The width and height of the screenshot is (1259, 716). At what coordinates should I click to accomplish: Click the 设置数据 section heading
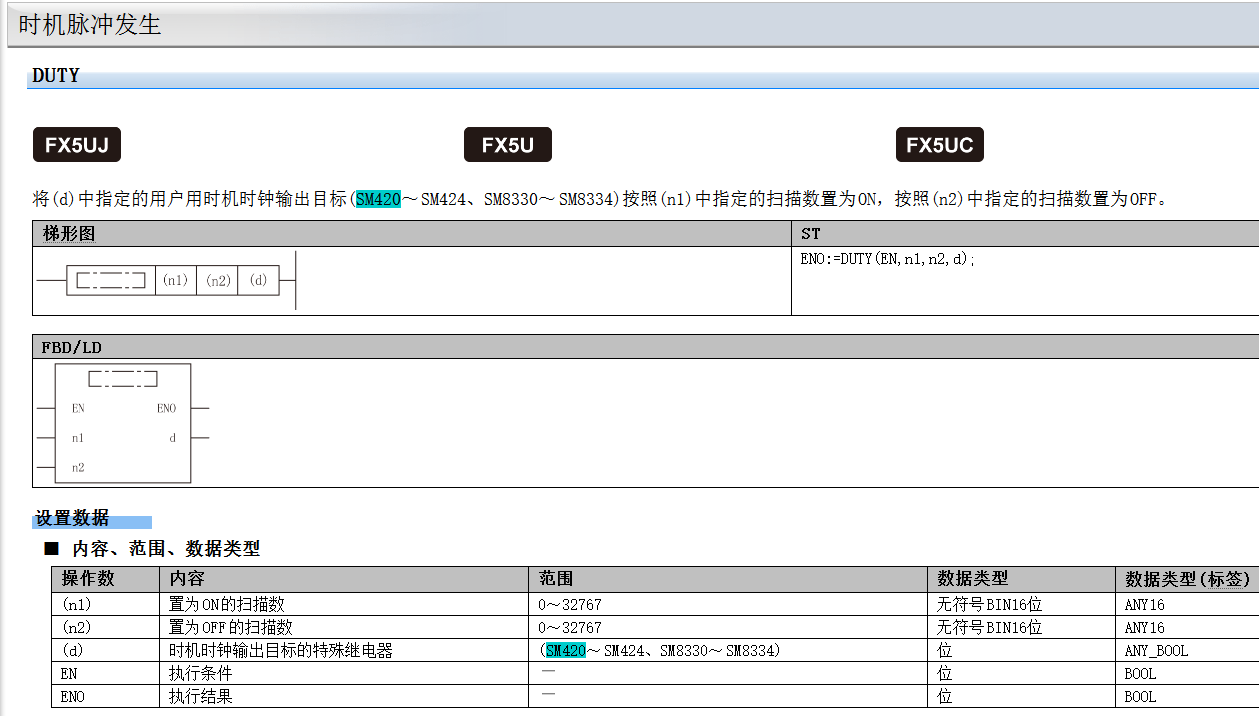[72, 518]
